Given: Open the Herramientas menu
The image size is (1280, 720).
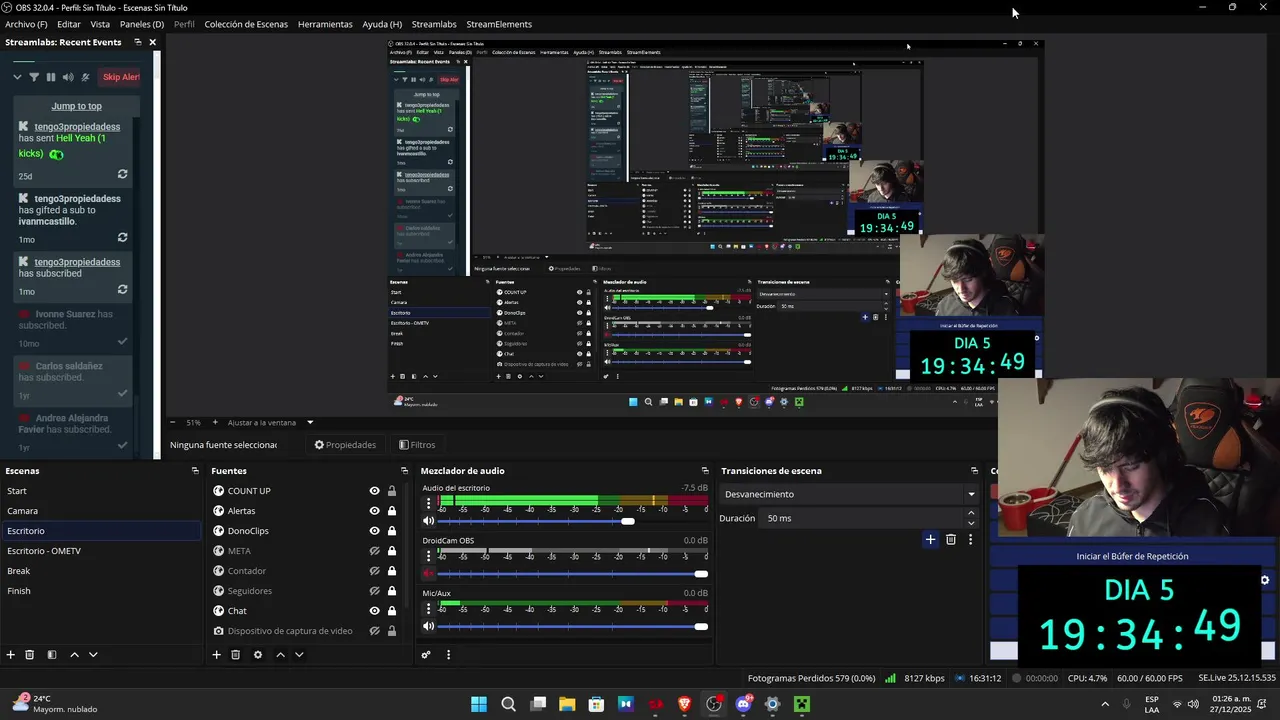Looking at the screenshot, I should pos(325,24).
